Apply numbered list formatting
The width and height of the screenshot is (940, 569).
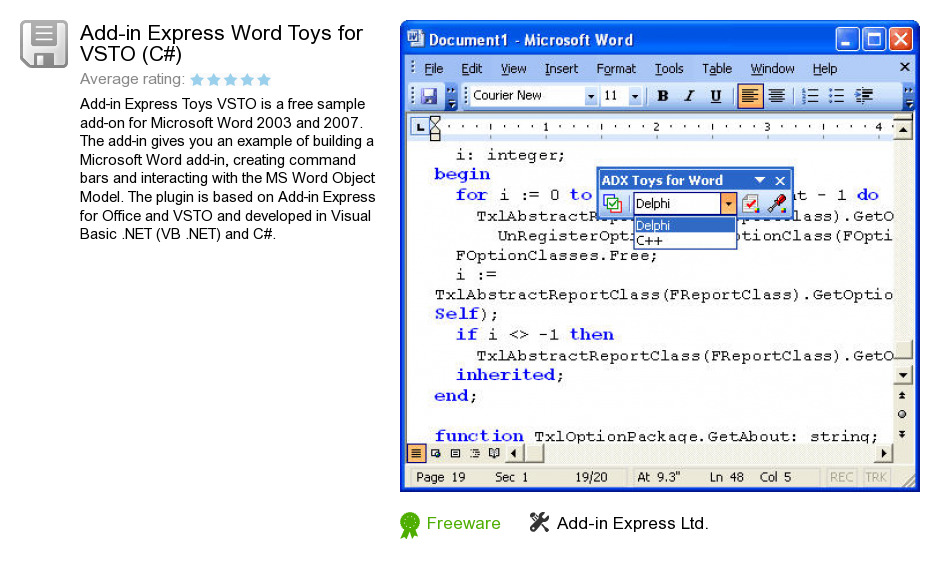coord(810,96)
